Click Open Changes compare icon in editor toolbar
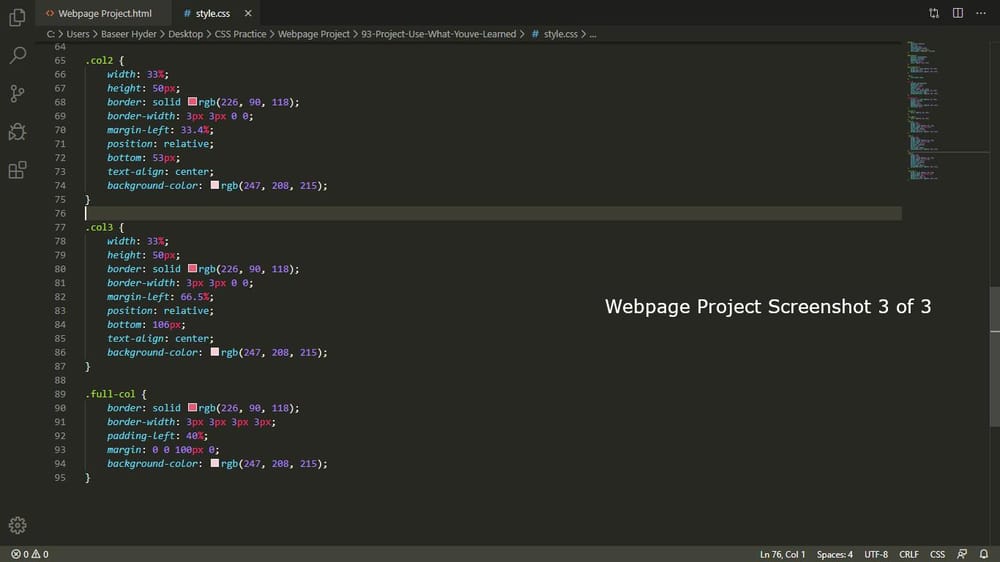Viewport: 1000px width, 562px height. point(934,13)
